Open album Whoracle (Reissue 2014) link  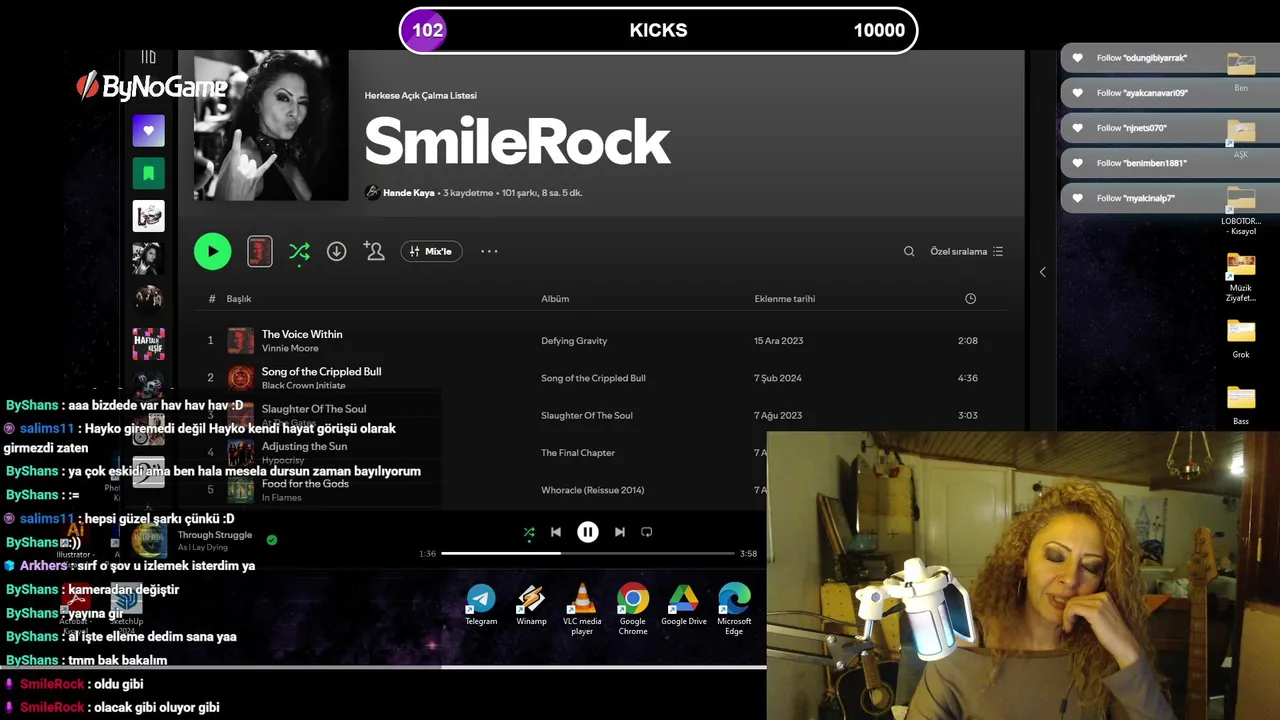pos(593,490)
